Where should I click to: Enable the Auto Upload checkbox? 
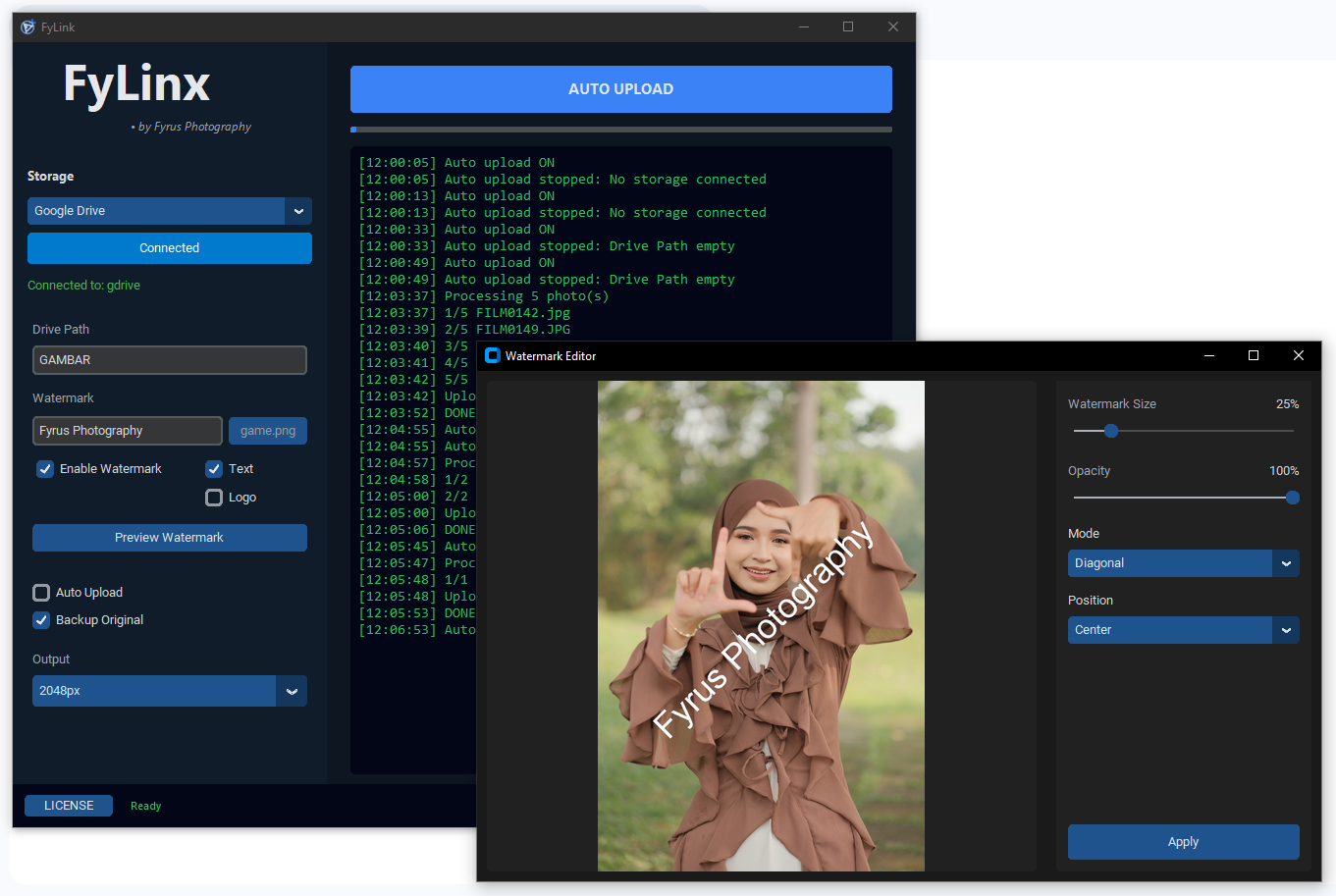[x=41, y=593]
